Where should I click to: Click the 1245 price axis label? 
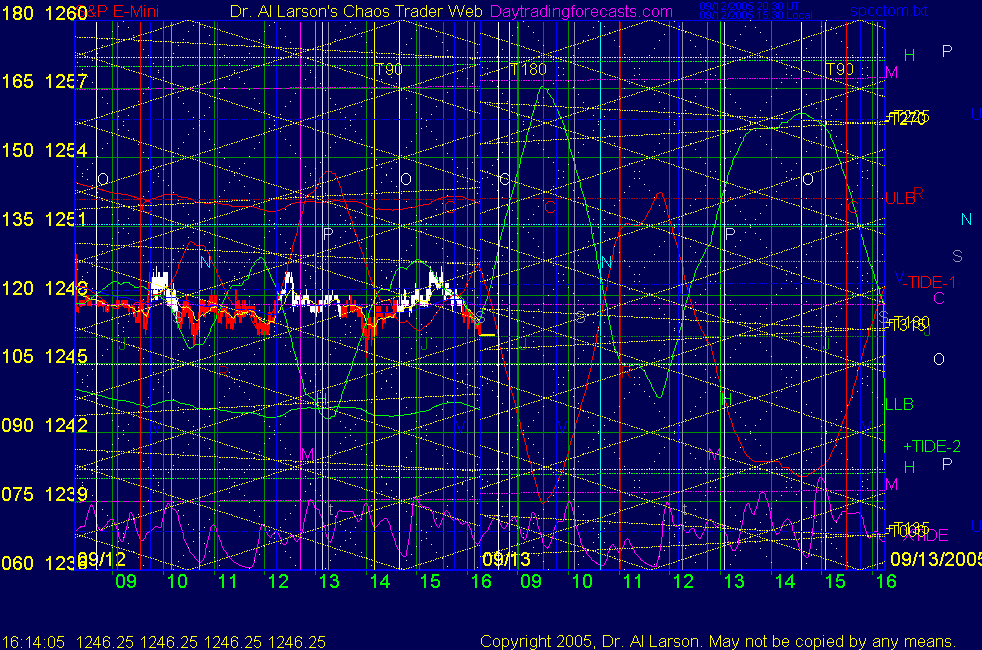click(x=66, y=356)
